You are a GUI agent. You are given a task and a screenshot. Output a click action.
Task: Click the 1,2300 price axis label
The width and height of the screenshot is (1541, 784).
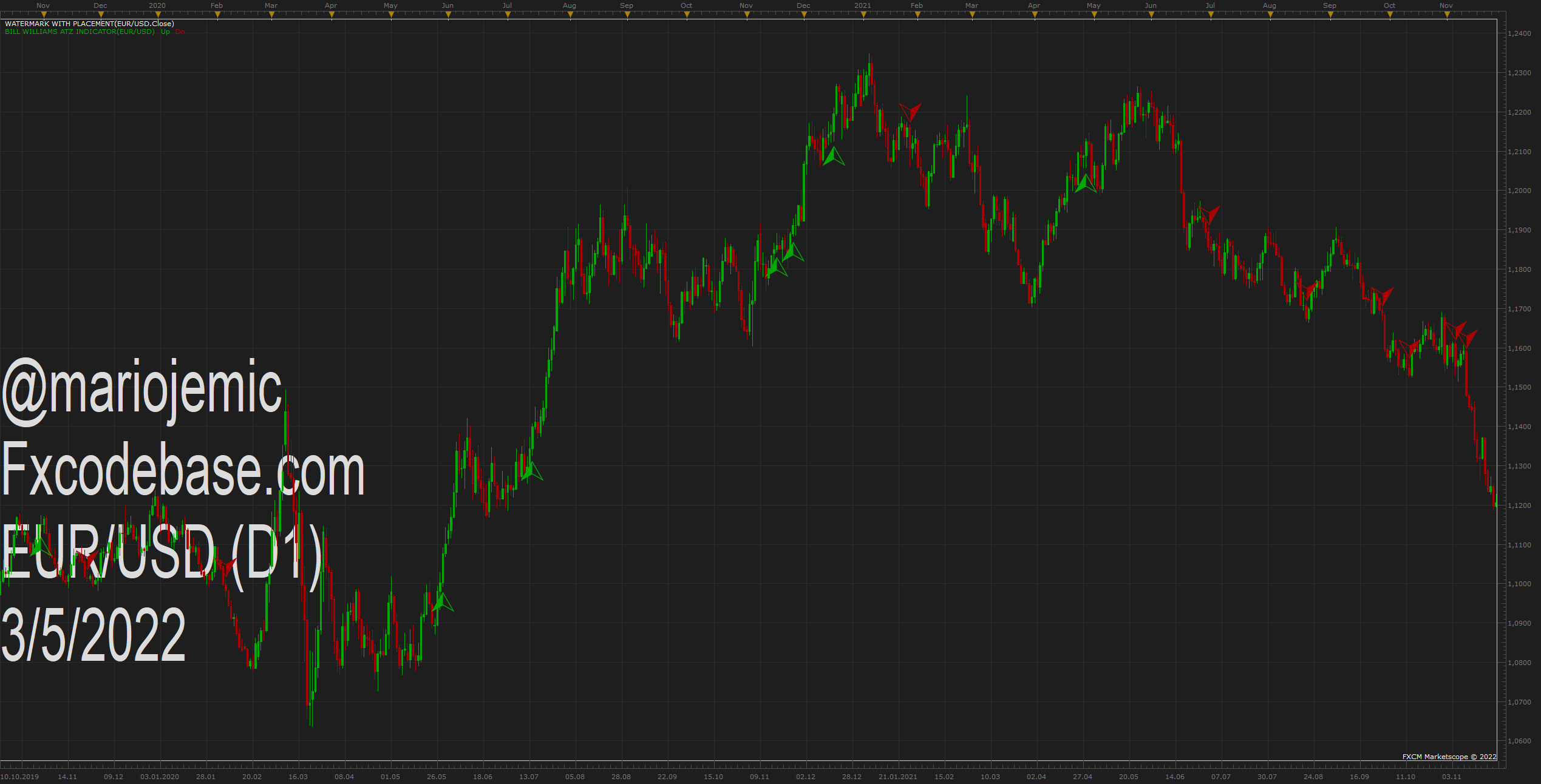click(x=1519, y=73)
